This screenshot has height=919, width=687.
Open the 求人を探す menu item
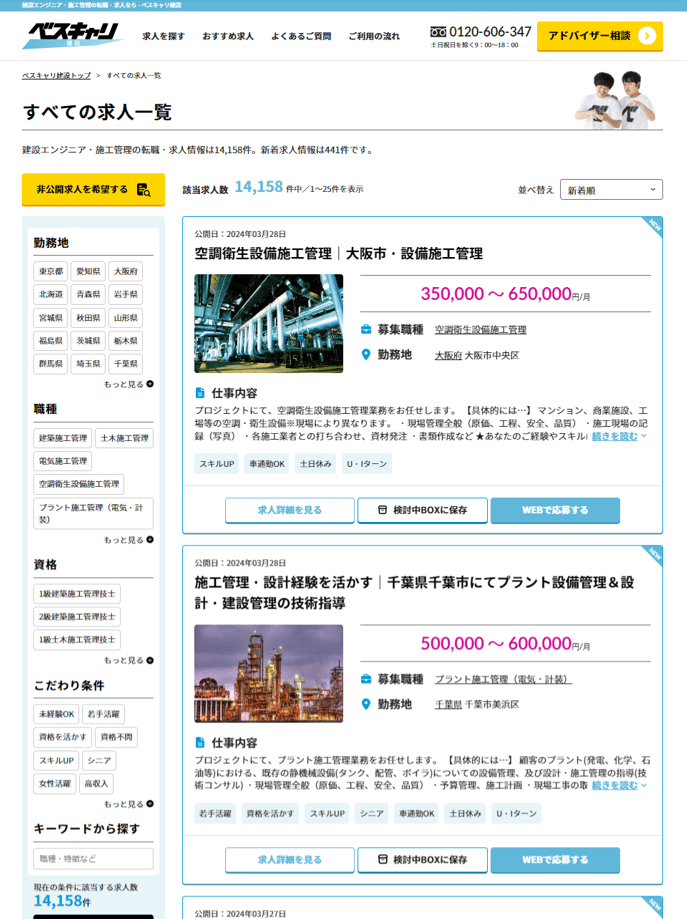tap(163, 36)
